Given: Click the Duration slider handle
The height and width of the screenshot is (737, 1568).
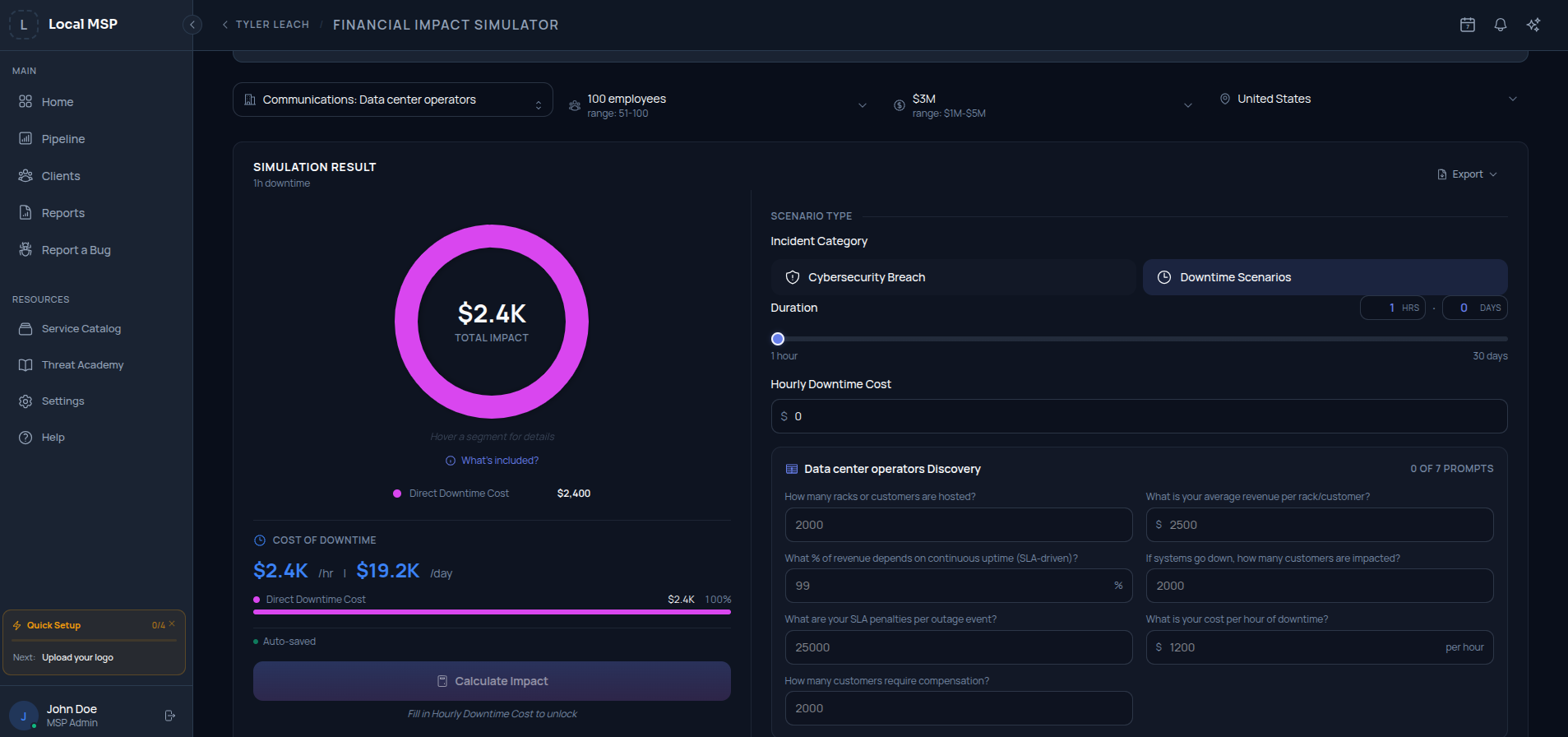Looking at the screenshot, I should pos(778,339).
